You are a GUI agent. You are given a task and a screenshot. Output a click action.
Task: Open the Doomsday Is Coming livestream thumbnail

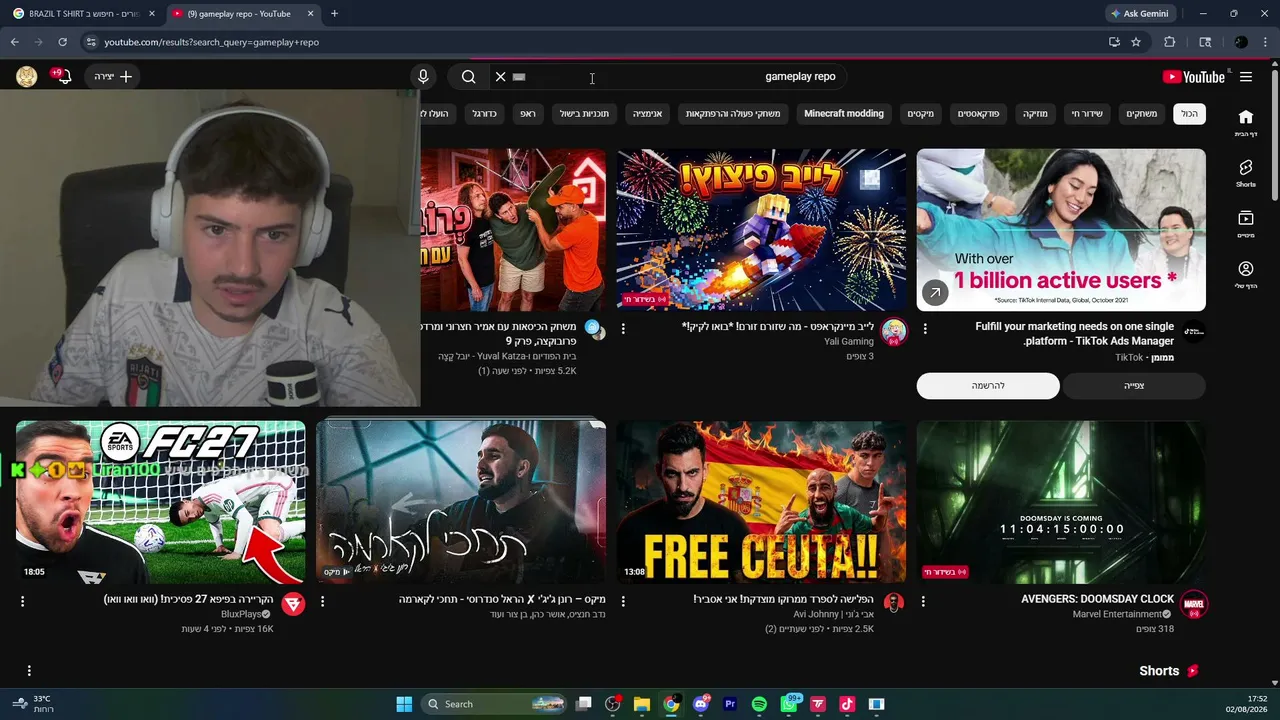coord(1061,502)
